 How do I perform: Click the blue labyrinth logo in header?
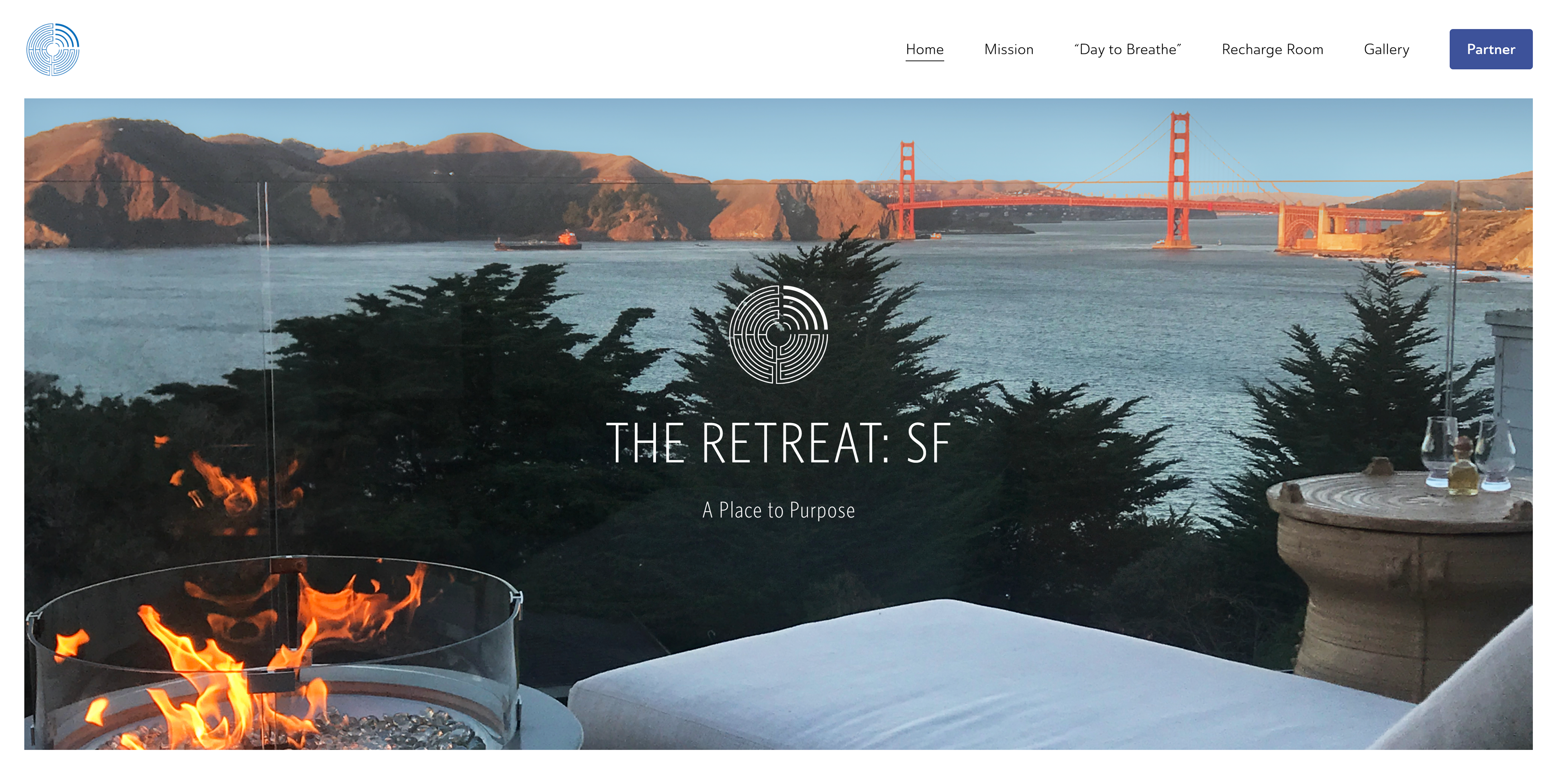point(53,49)
